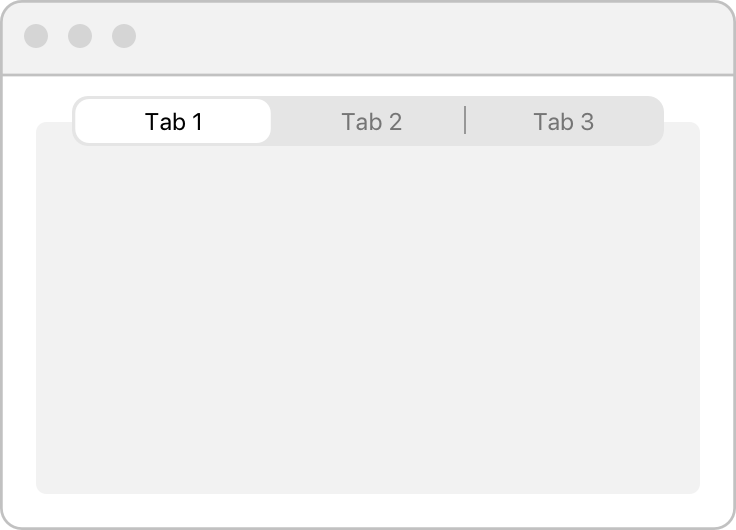Activate the middle segment of the tab control
This screenshot has width=736, height=530.
pyautogui.click(x=371, y=122)
